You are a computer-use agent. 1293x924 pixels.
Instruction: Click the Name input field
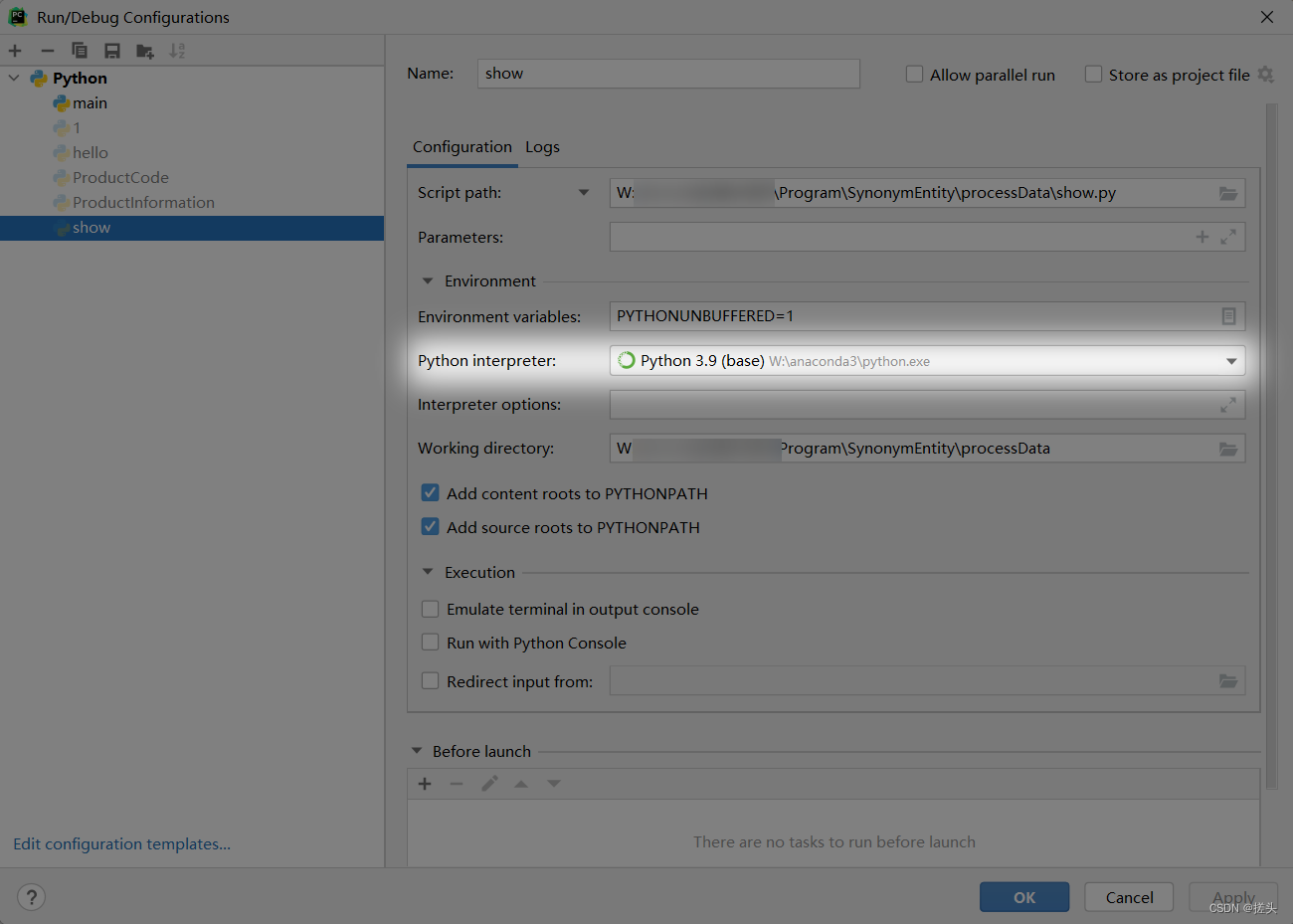(668, 73)
